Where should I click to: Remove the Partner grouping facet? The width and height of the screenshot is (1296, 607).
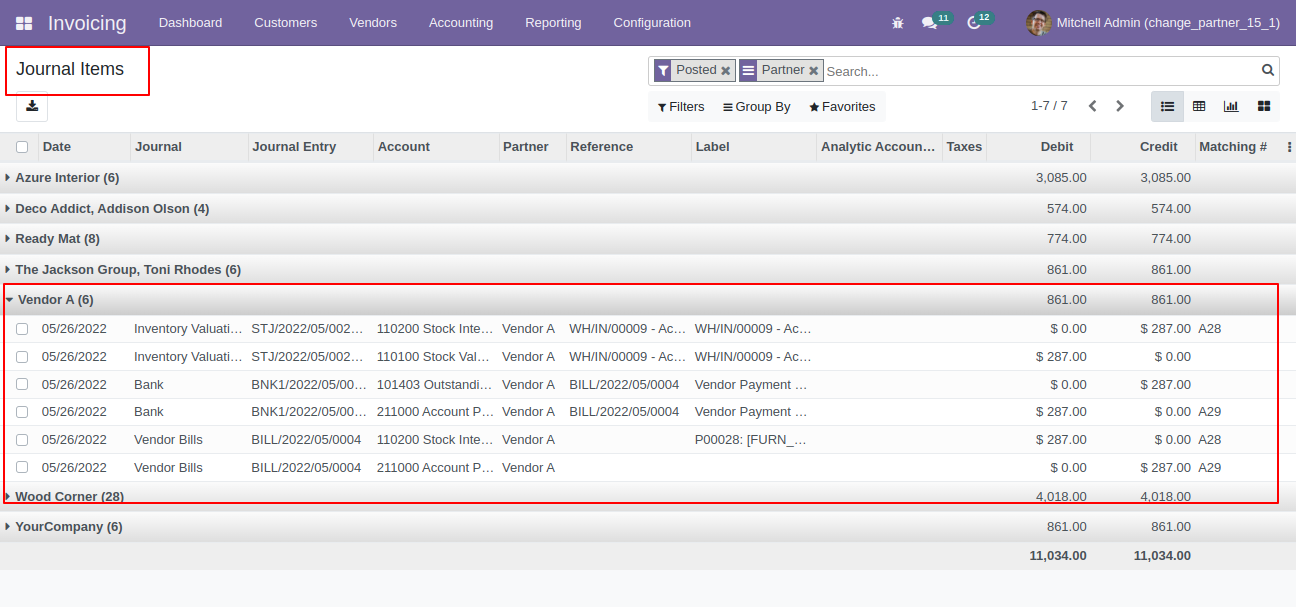pos(814,71)
